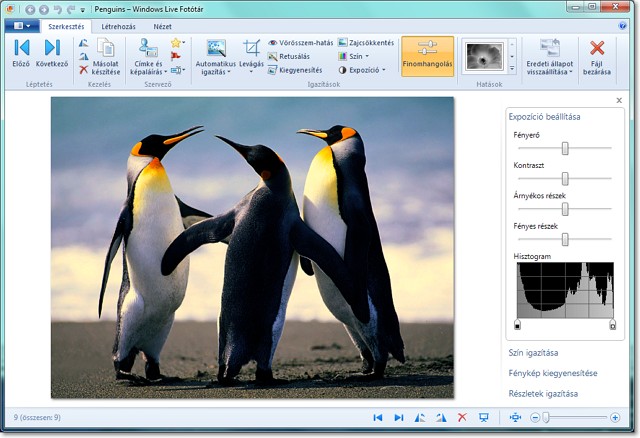The image size is (640, 438).
Task: Open the blue help icon
Action: (x=622, y=26)
